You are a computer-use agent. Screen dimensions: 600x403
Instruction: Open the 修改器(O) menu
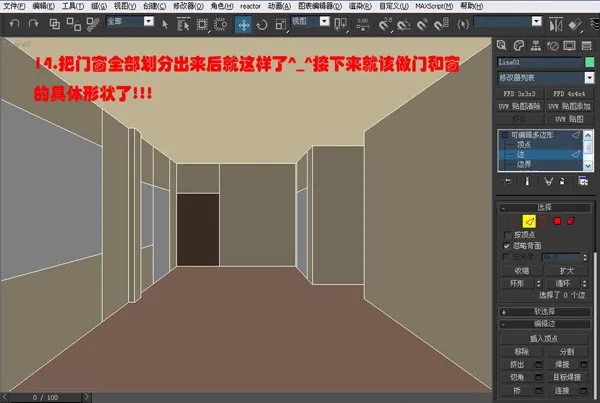[188, 6]
